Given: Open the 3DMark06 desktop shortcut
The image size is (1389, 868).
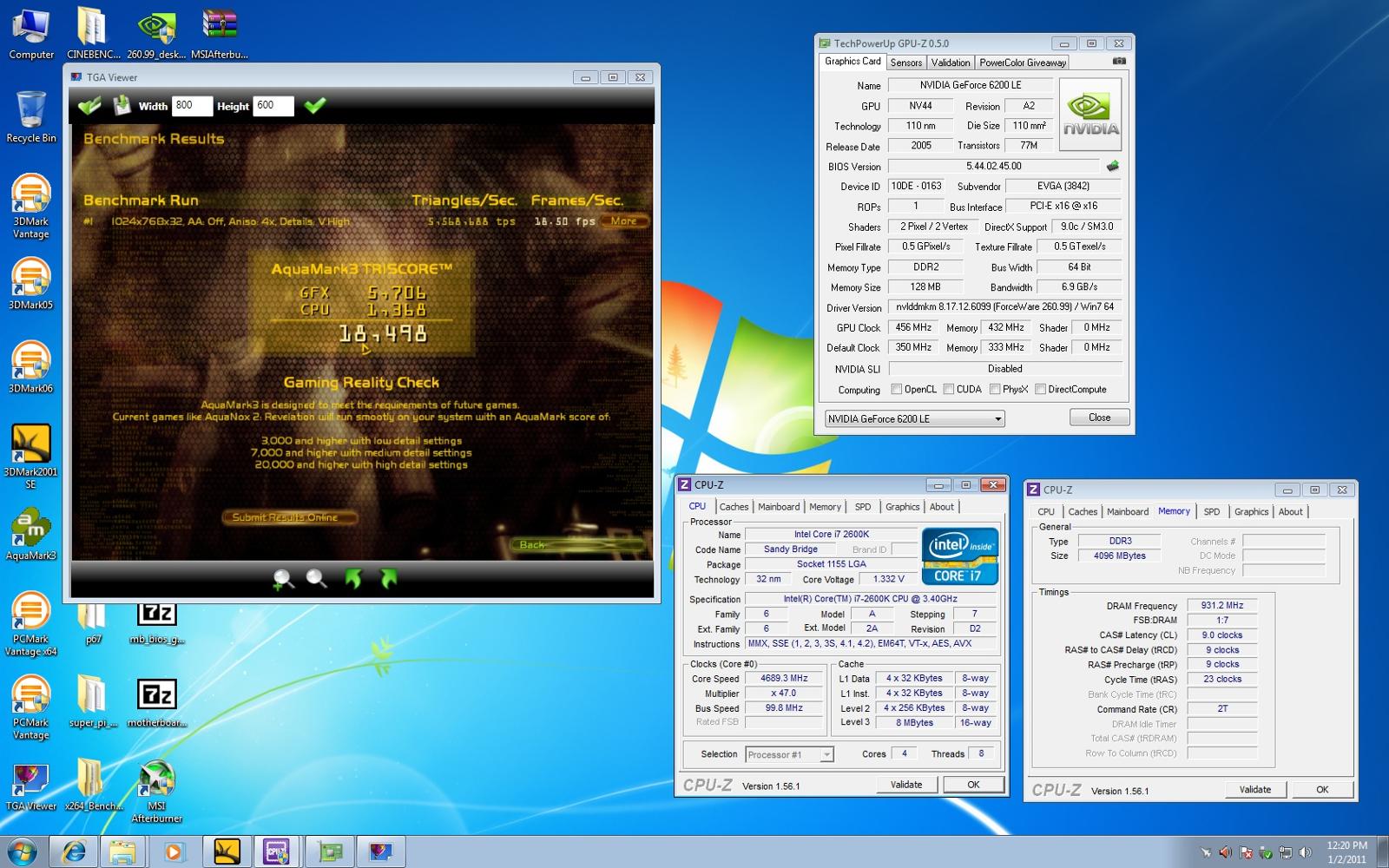Looking at the screenshot, I should pos(31,367).
